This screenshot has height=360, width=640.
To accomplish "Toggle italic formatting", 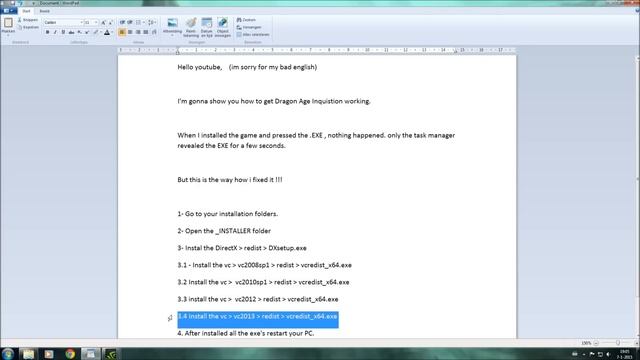I will point(55,32).
